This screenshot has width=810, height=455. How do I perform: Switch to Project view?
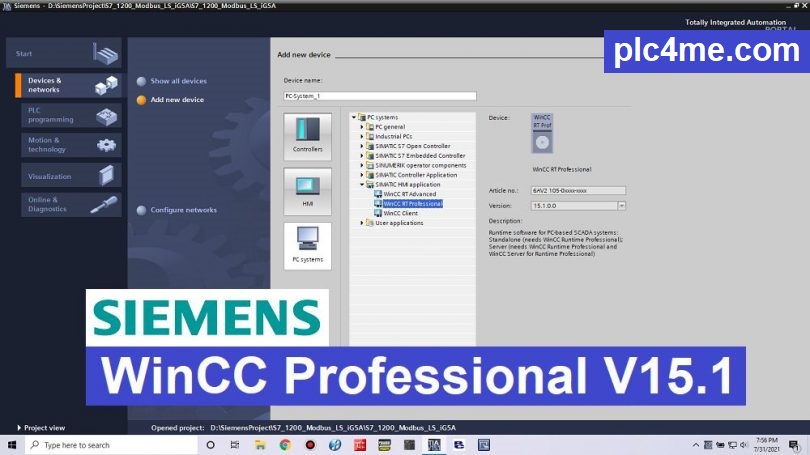tap(43, 428)
